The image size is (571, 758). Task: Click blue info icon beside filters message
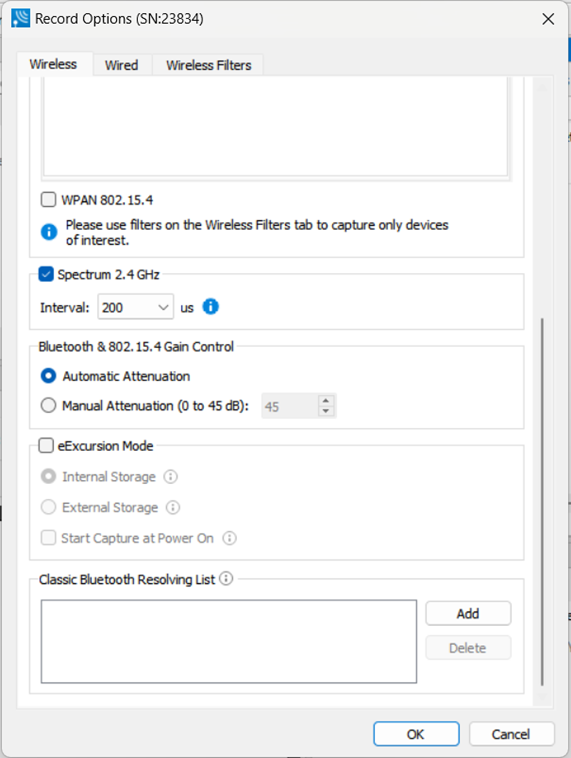(x=49, y=232)
